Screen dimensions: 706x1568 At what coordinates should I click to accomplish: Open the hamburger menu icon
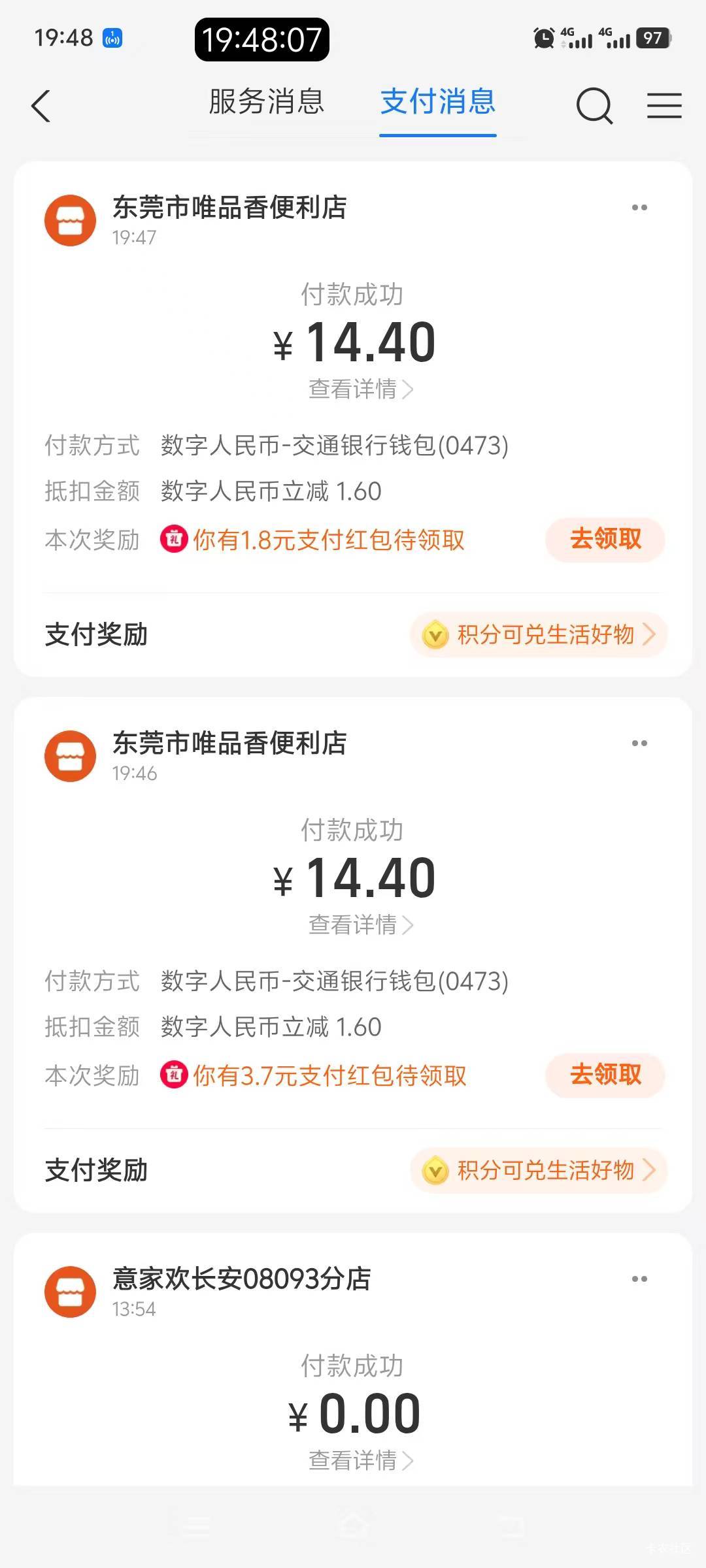664,106
